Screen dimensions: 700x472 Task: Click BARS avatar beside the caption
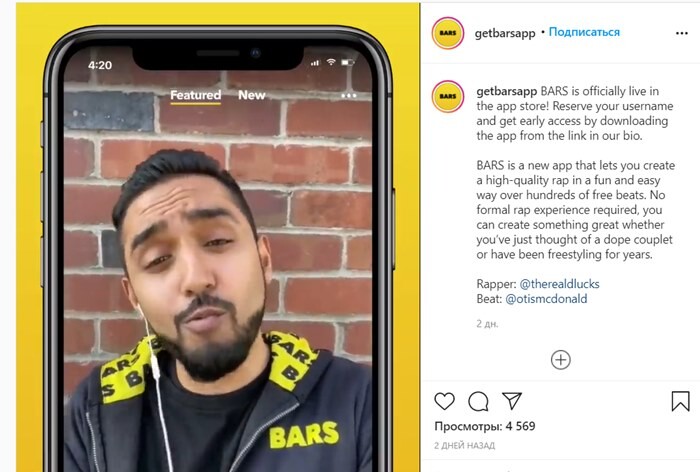[x=447, y=96]
